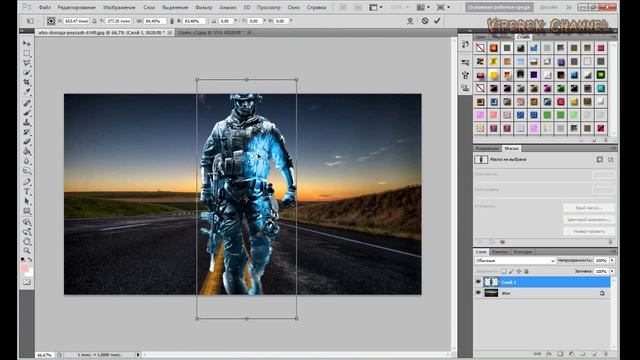Select the Clone Stamp tool

coord(27,122)
